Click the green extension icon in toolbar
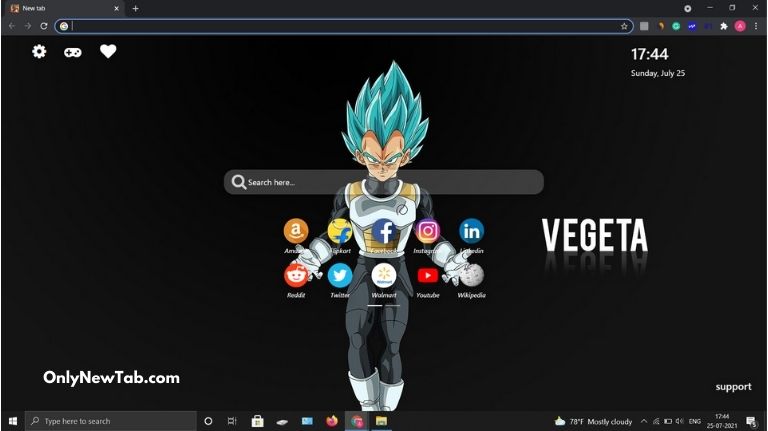 click(676, 26)
